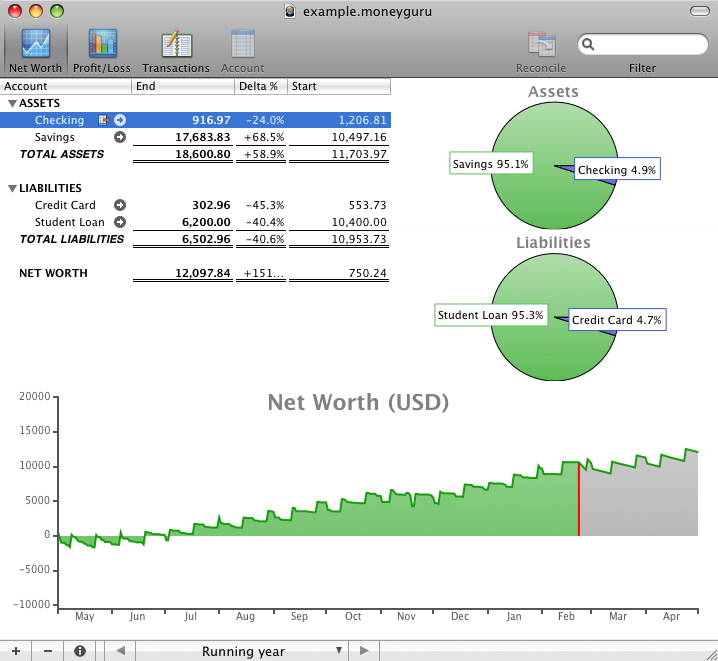Collapse the LIABILITIES group
Viewport: 718px width, 661px height.
12,188
